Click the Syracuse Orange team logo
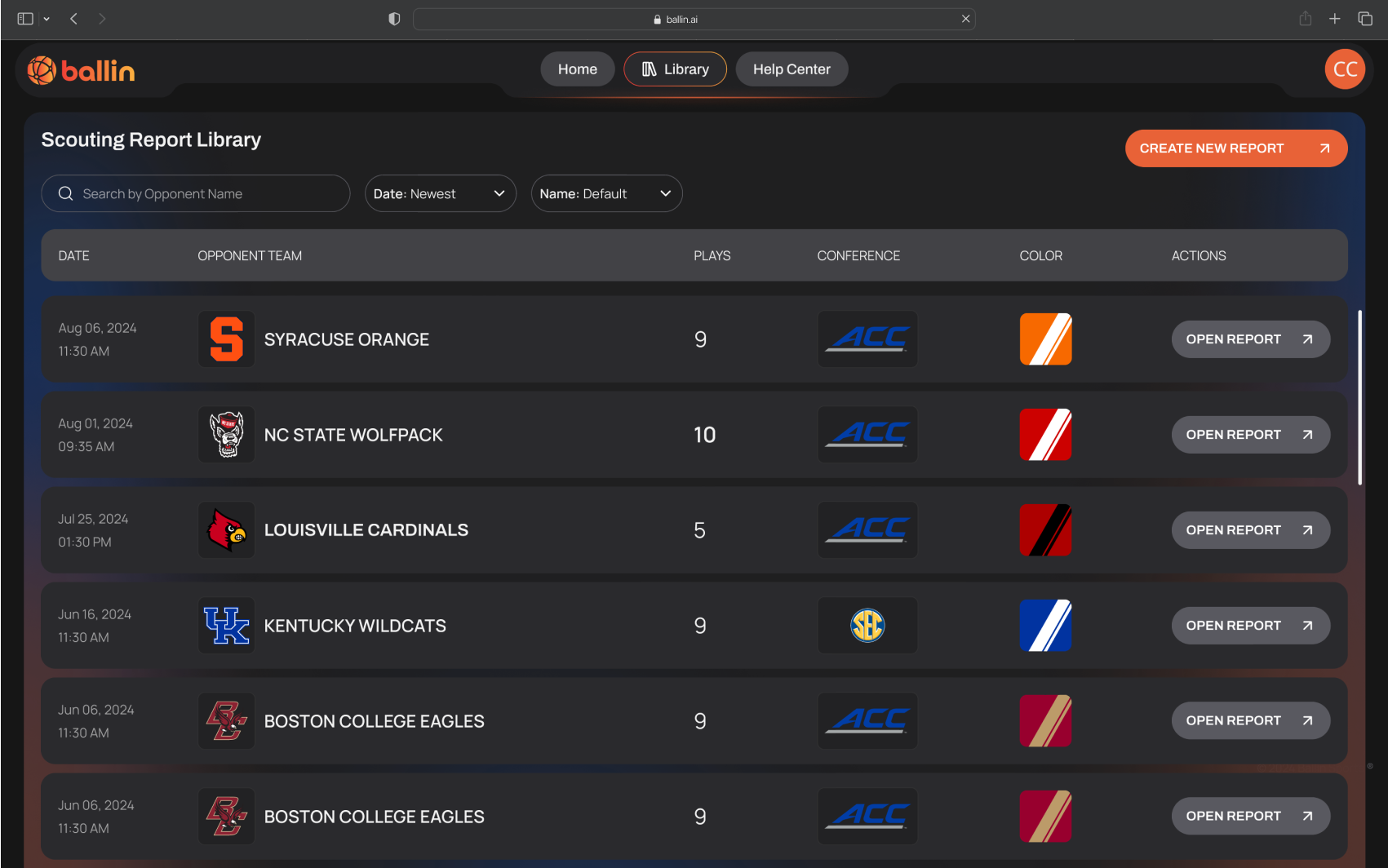This screenshot has width=1388, height=868. tap(227, 339)
